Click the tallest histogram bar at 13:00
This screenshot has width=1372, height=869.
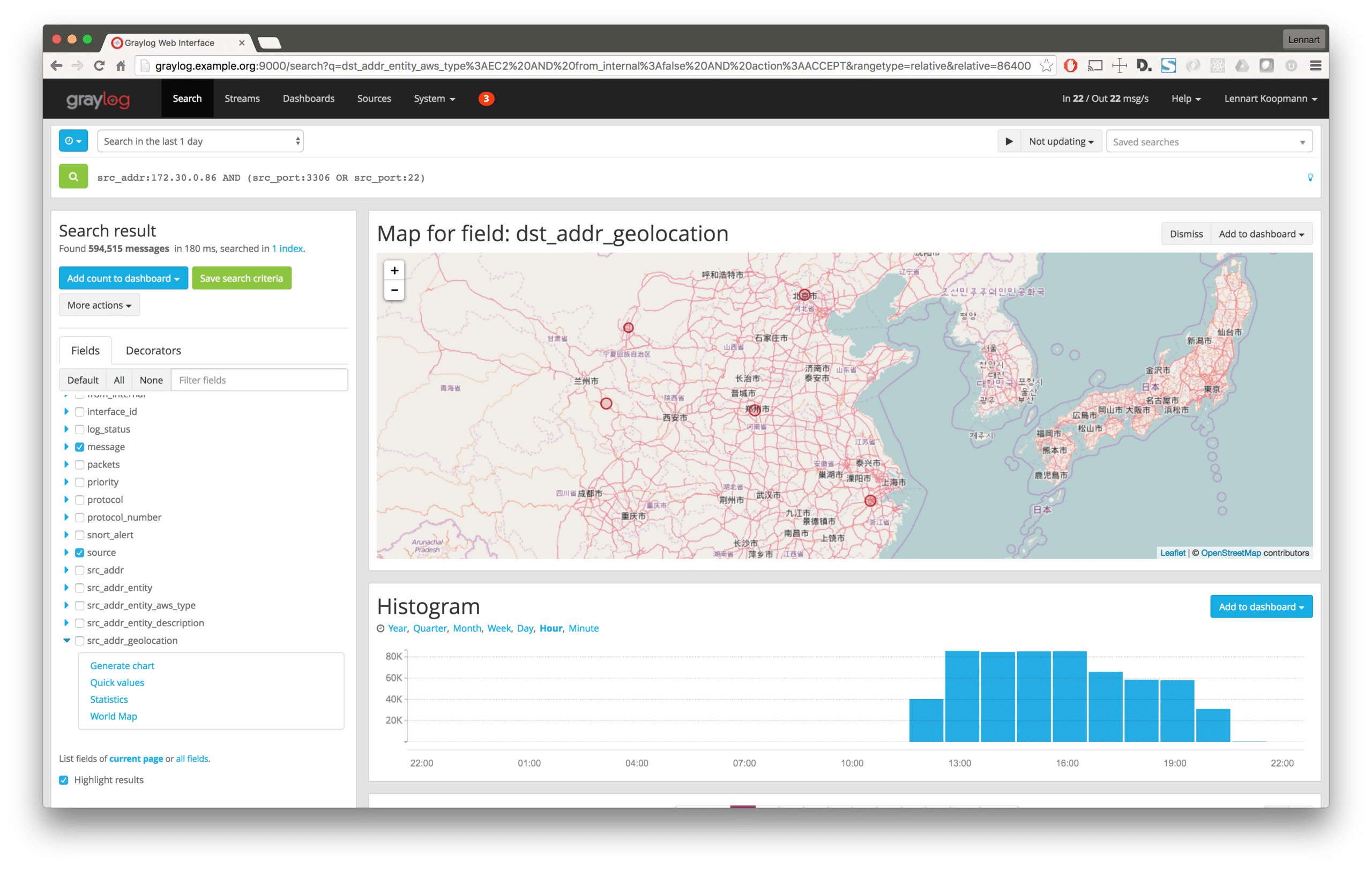[962, 696]
